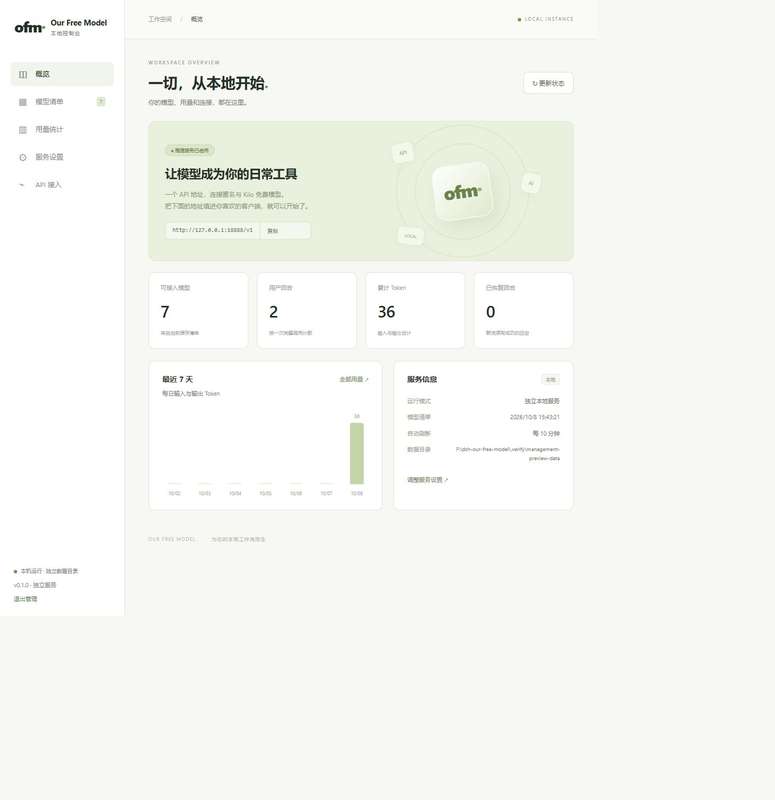The width and height of the screenshot is (775, 800).
Task: Click the usage statistics sidebar icon
Action: (22, 130)
